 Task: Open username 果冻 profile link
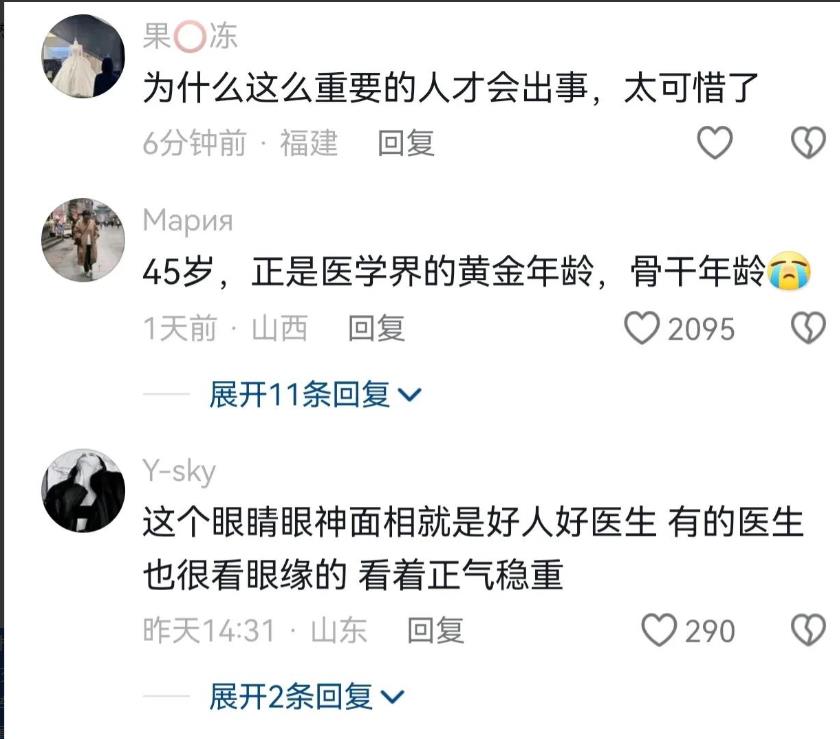(190, 36)
